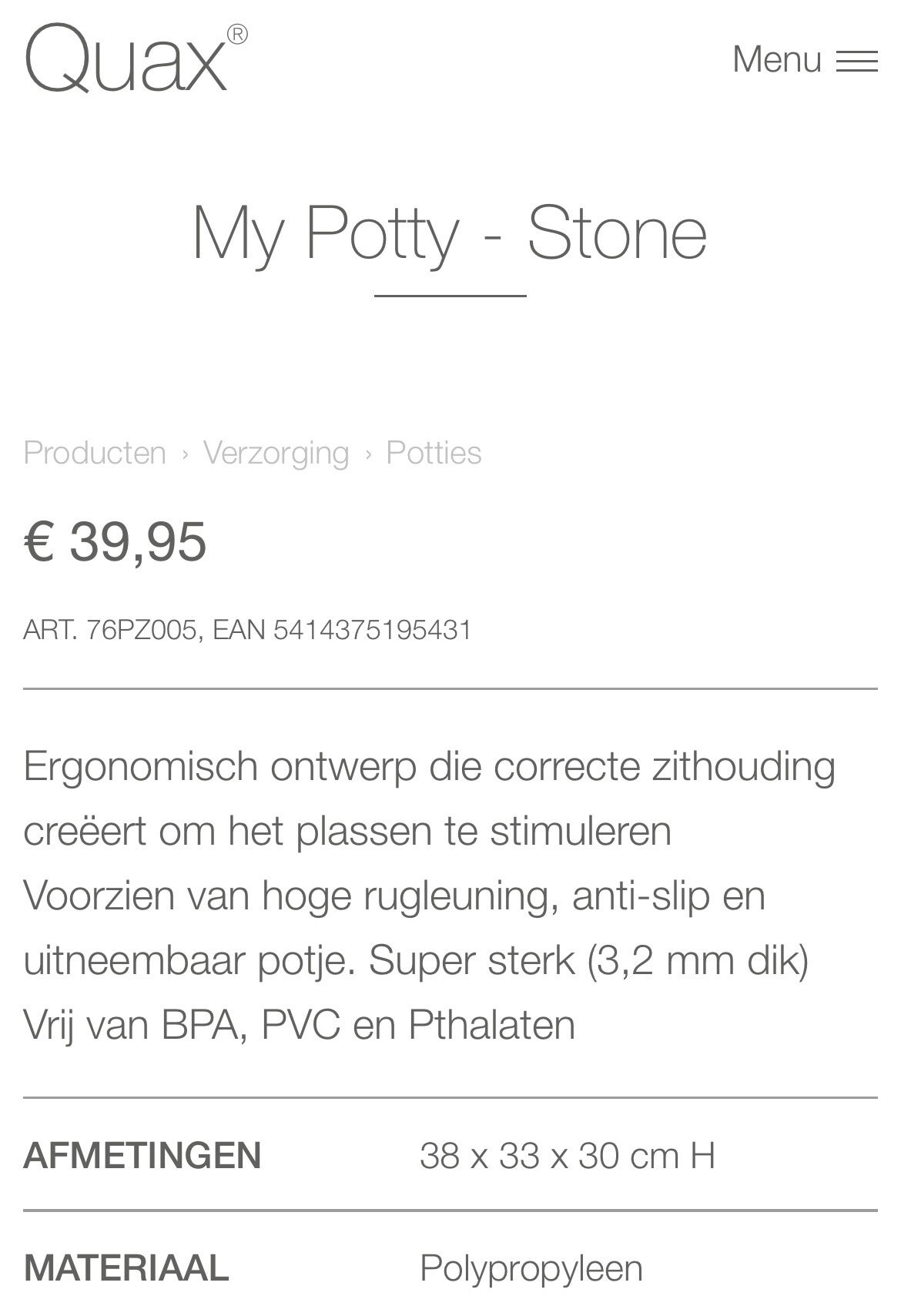Image resolution: width=901 pixels, height=1316 pixels.
Task: Go to the Producten breadcrumb
Action: point(95,453)
